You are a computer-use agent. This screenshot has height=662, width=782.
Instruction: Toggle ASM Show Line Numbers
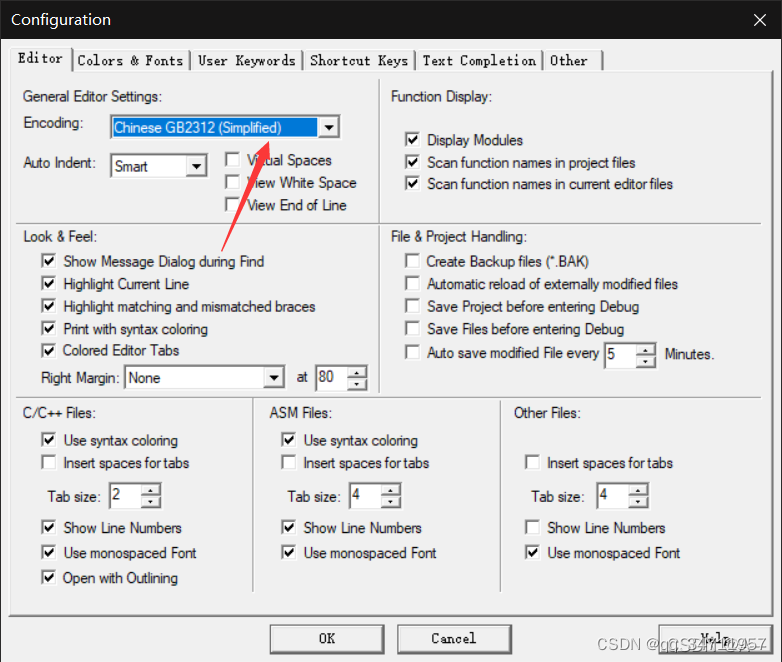click(289, 527)
